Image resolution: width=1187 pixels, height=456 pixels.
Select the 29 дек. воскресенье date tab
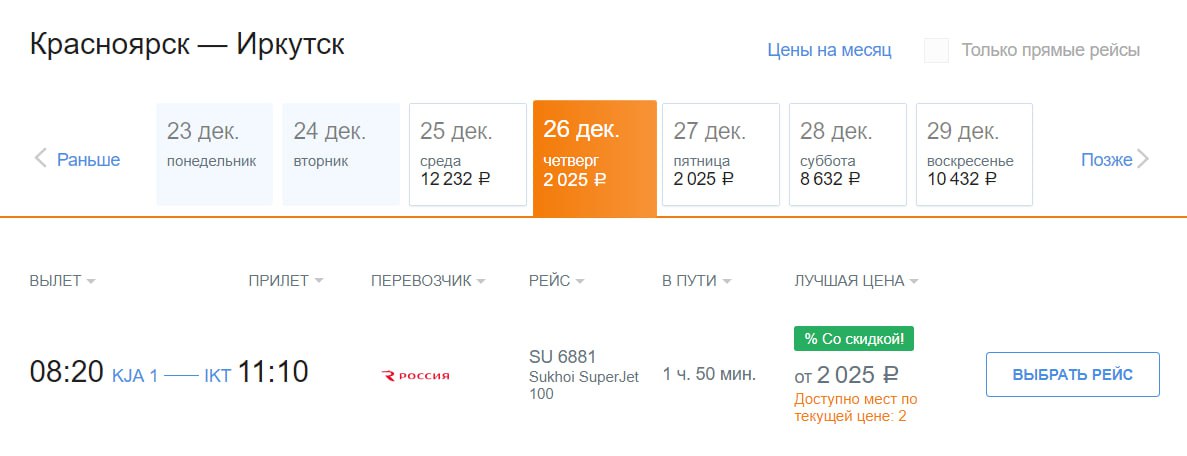pyautogui.click(x=974, y=154)
